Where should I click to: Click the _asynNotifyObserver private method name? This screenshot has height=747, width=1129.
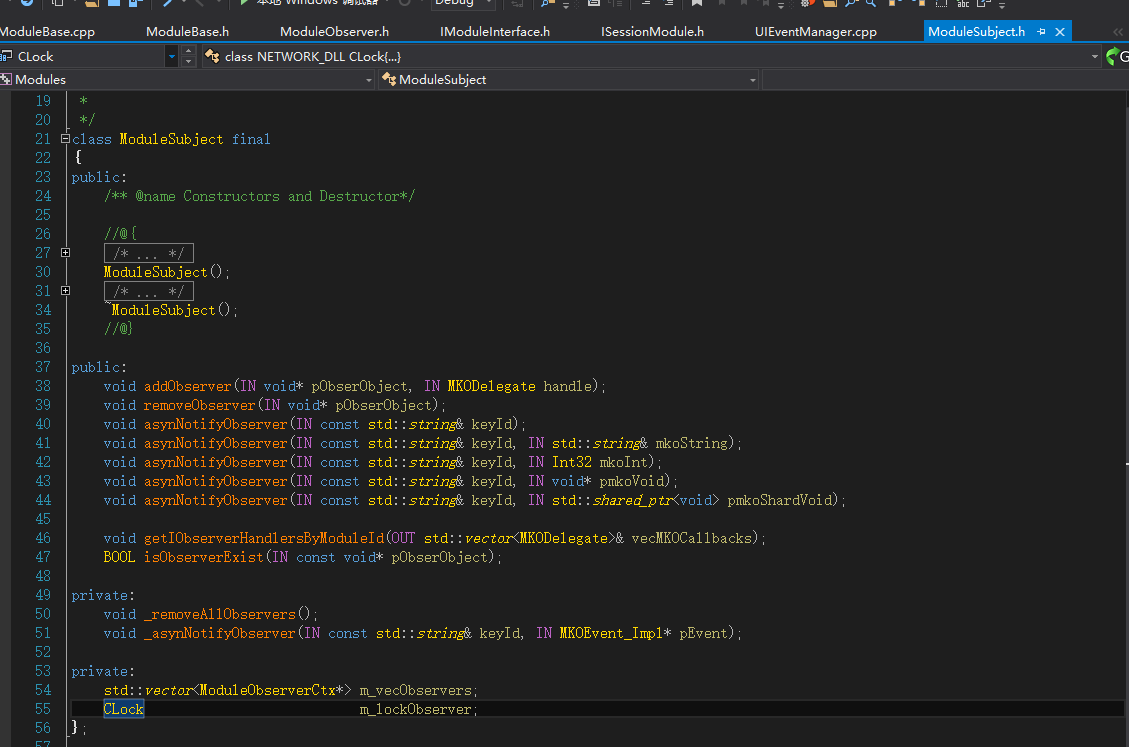click(x=220, y=633)
